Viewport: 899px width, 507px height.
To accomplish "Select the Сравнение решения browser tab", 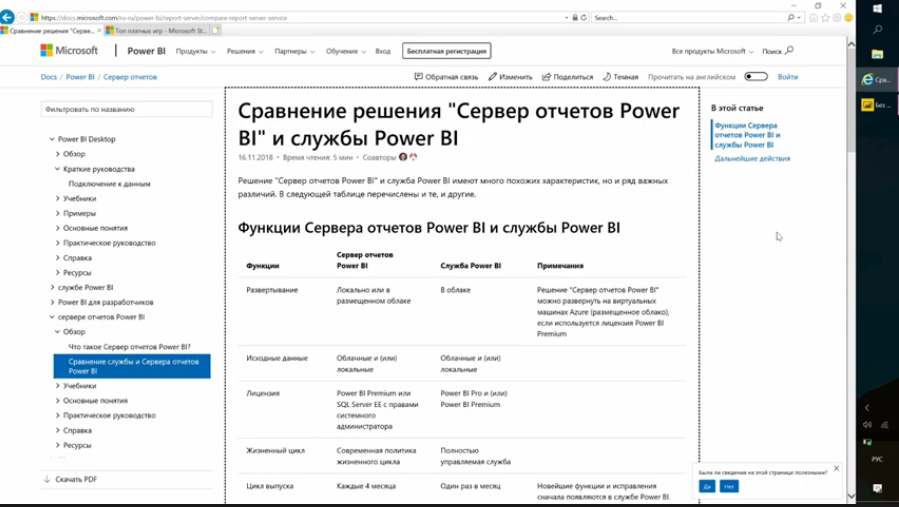I will point(52,30).
